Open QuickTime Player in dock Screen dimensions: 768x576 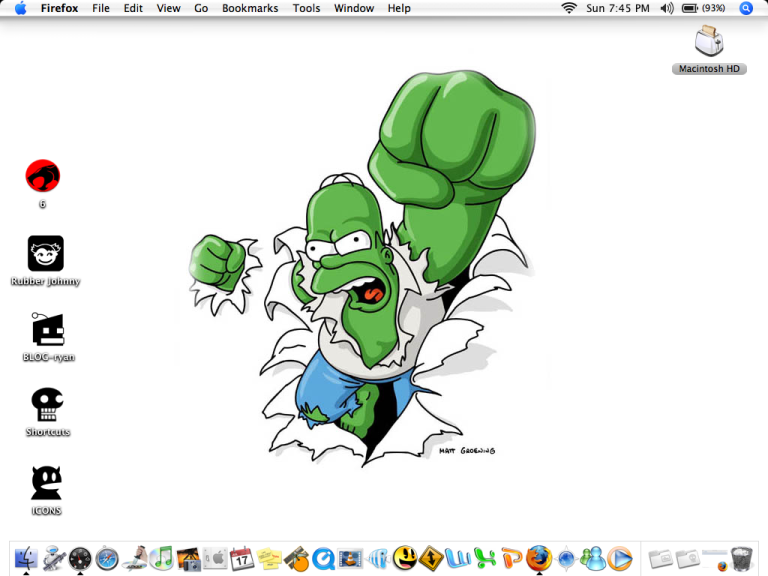coord(323,558)
